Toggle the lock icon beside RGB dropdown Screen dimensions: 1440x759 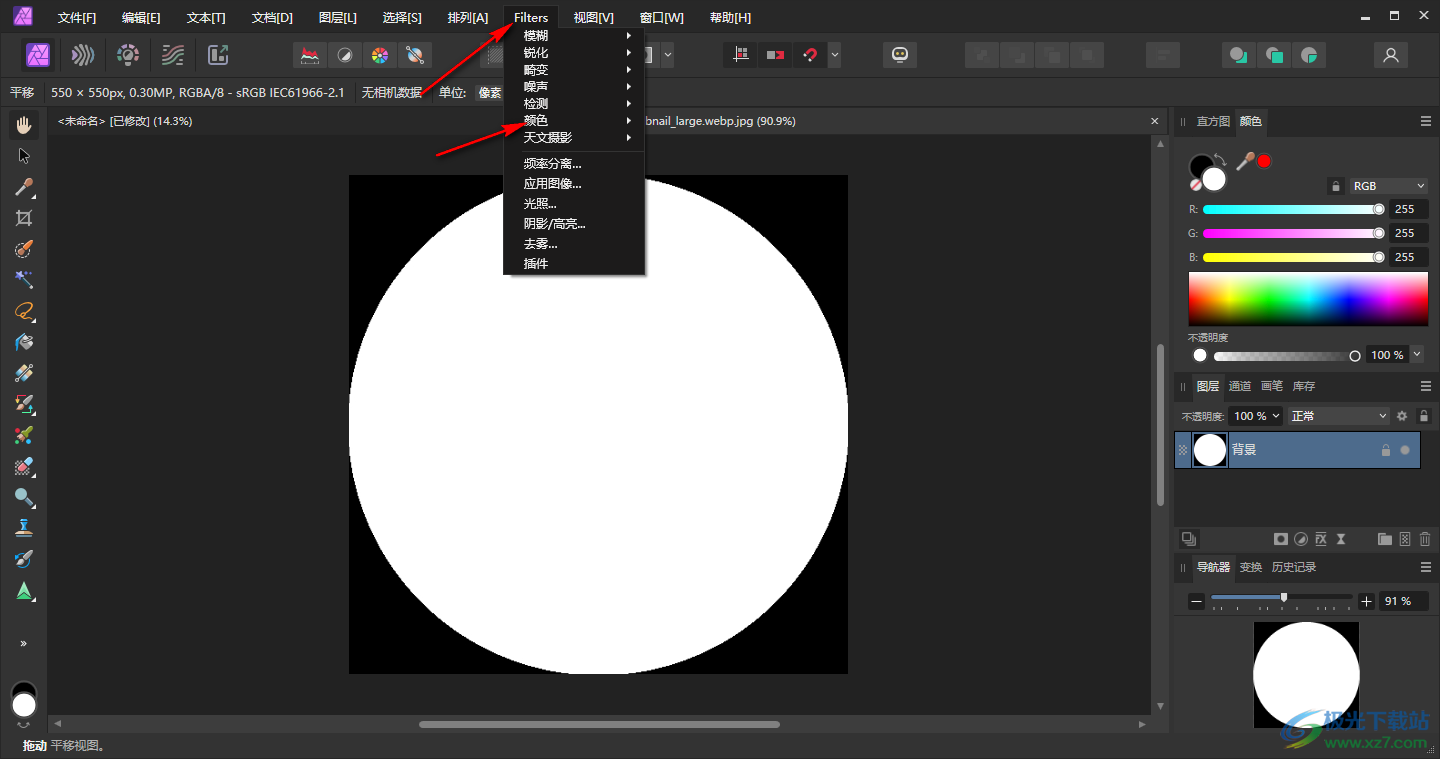pyautogui.click(x=1335, y=186)
